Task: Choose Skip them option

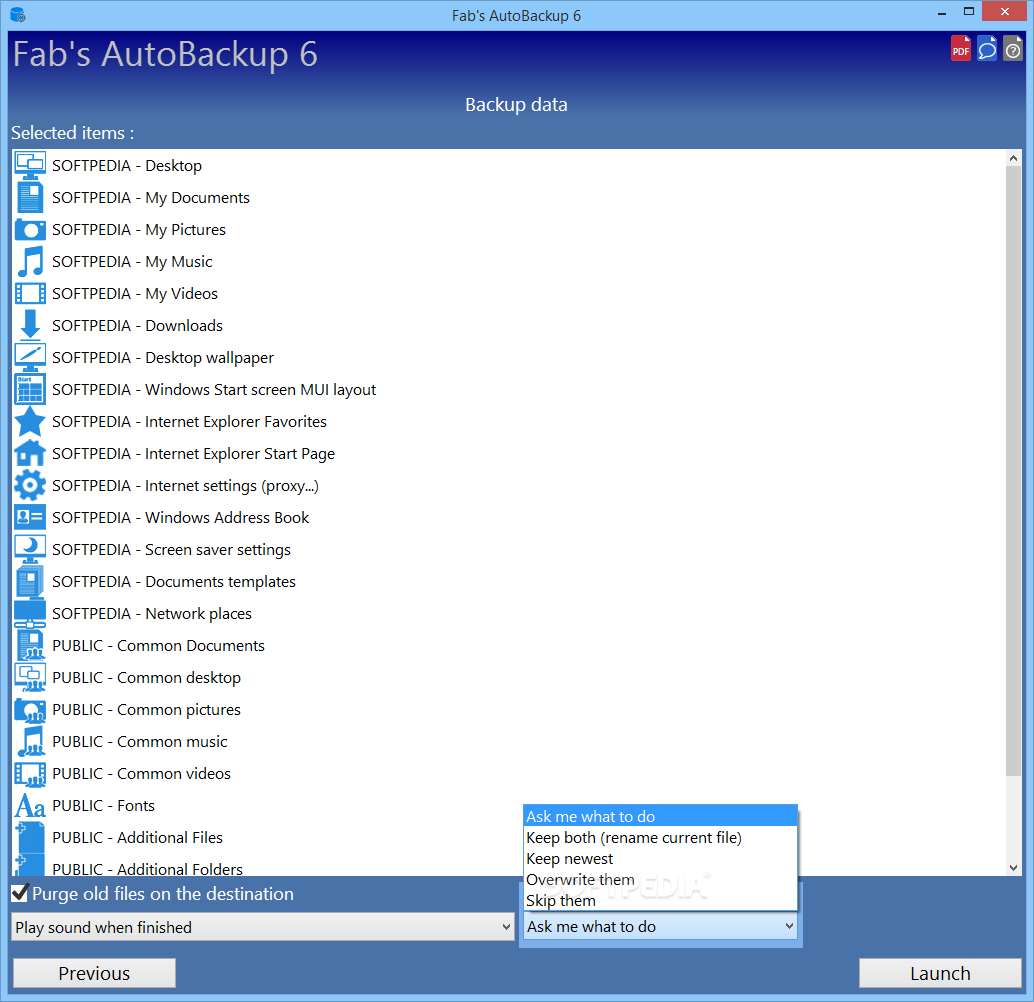Action: click(660, 900)
